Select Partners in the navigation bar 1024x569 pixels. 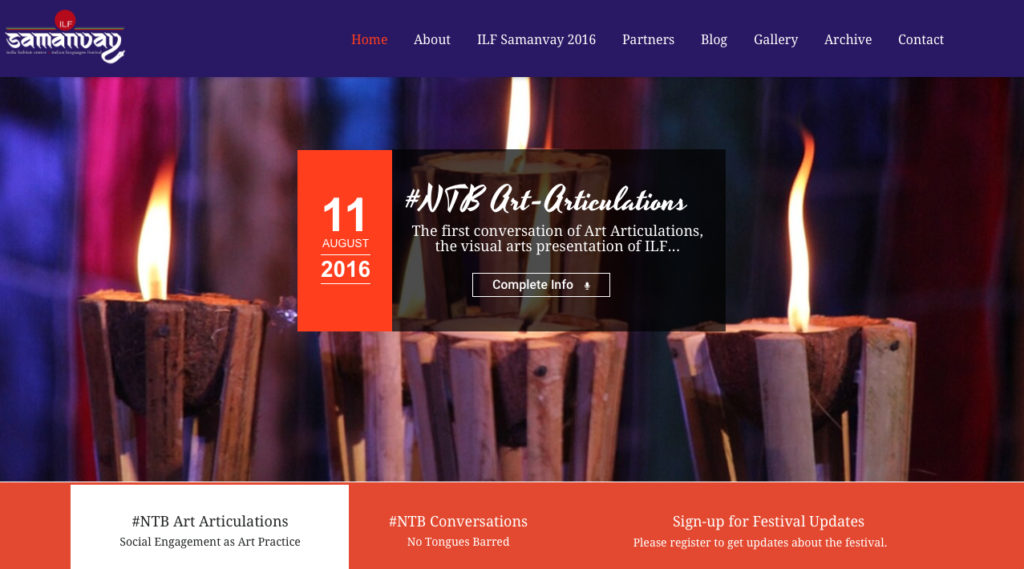(648, 40)
